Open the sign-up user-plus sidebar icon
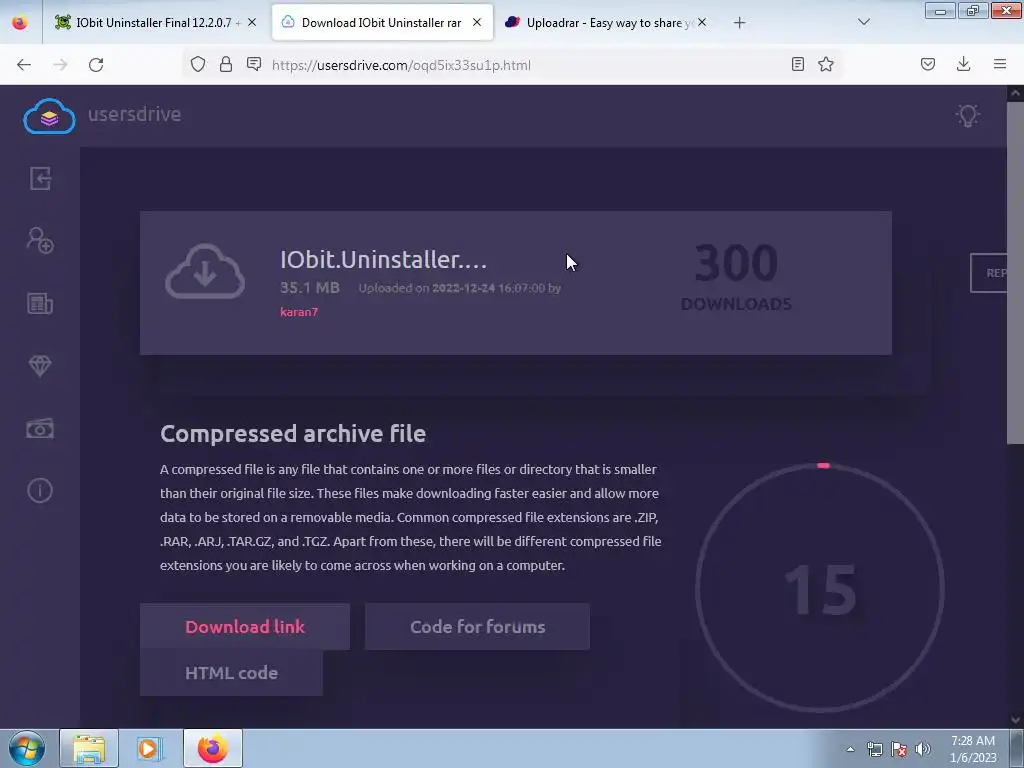Image resolution: width=1024 pixels, height=768 pixels. (x=40, y=240)
